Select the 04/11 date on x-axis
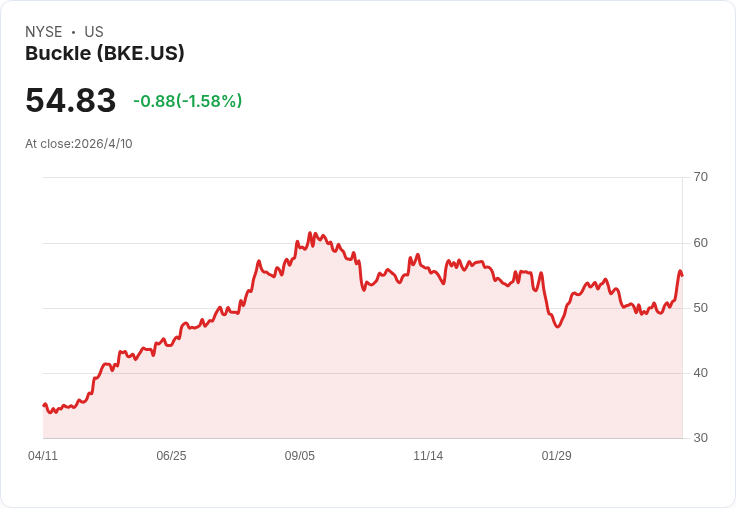This screenshot has height=508, width=736. (x=43, y=456)
